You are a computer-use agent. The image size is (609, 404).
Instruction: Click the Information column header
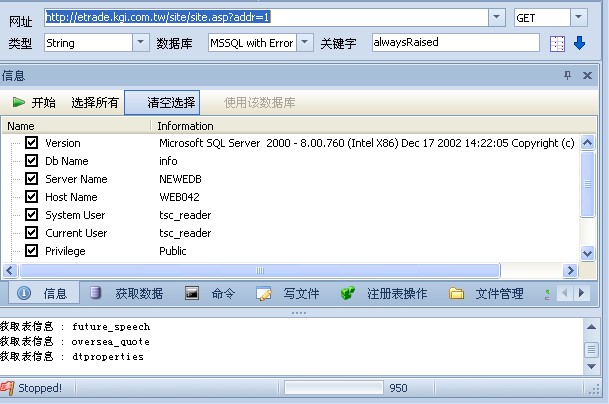374,126
